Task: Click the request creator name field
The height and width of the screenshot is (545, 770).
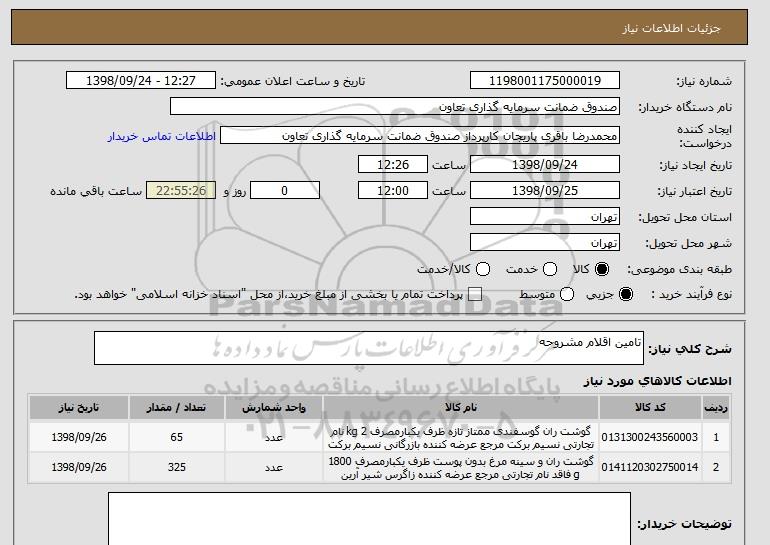Action: pos(420,136)
